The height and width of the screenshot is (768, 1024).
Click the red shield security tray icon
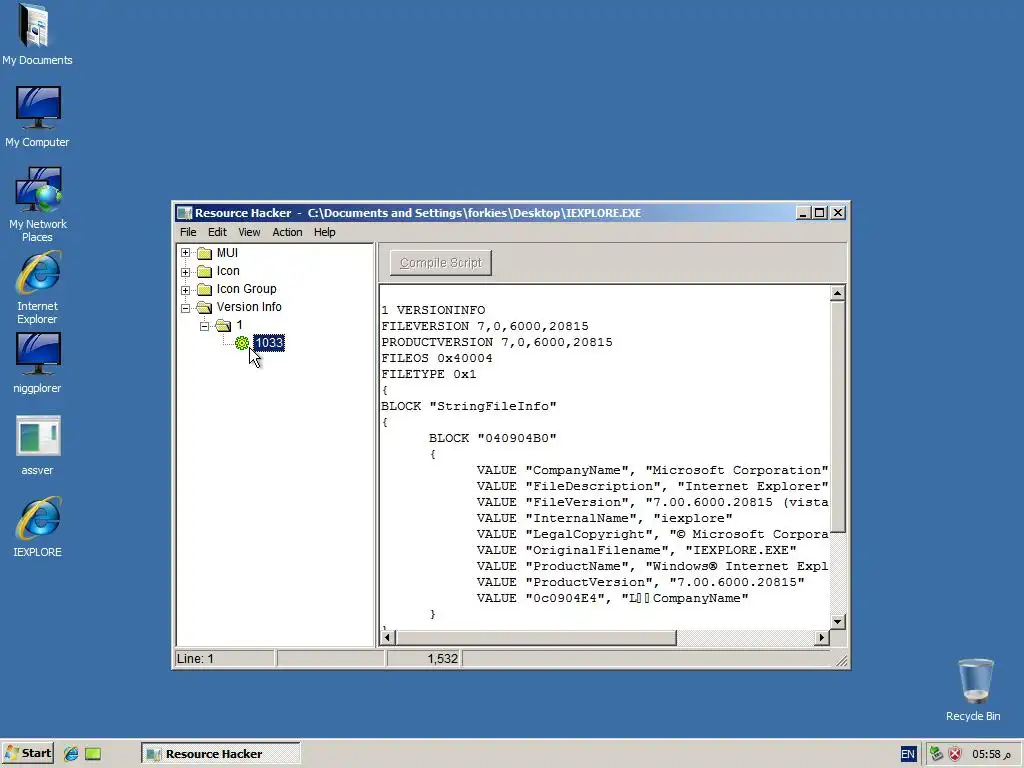click(955, 754)
